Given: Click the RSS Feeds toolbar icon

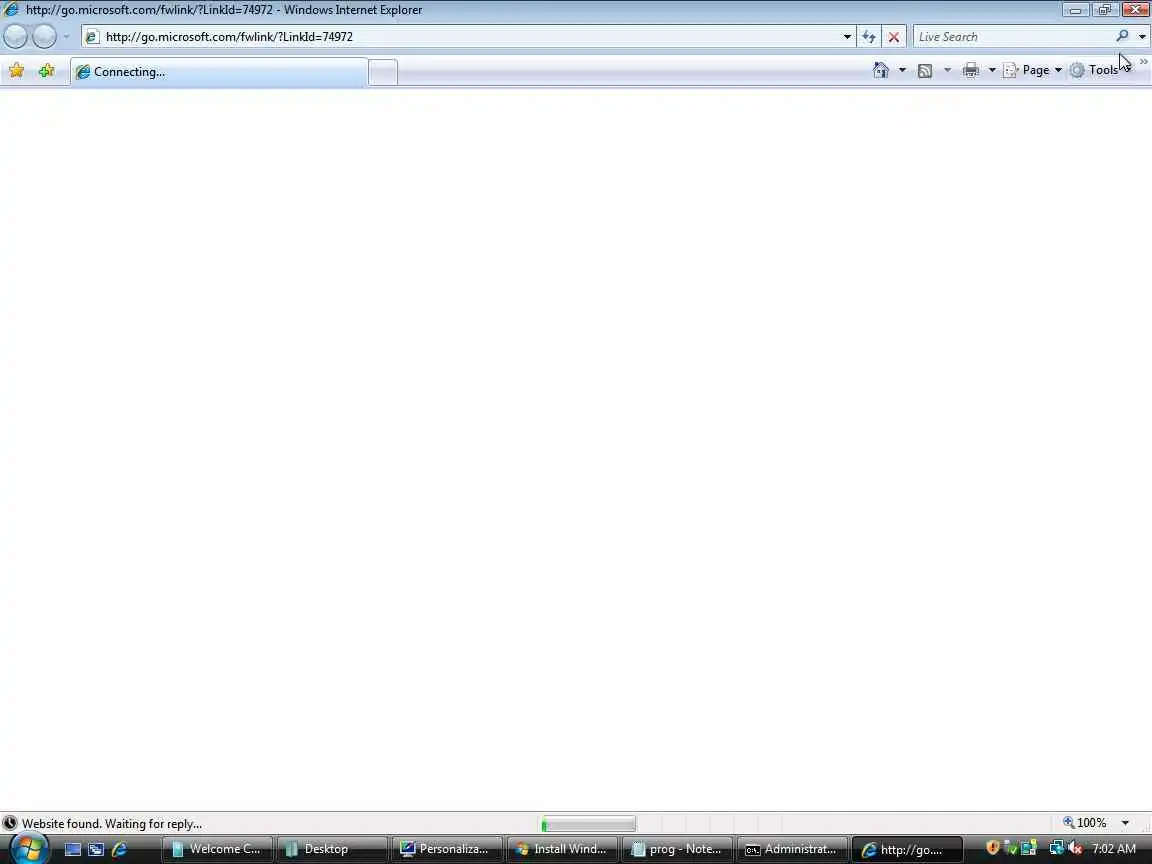Looking at the screenshot, I should pyautogui.click(x=925, y=71).
